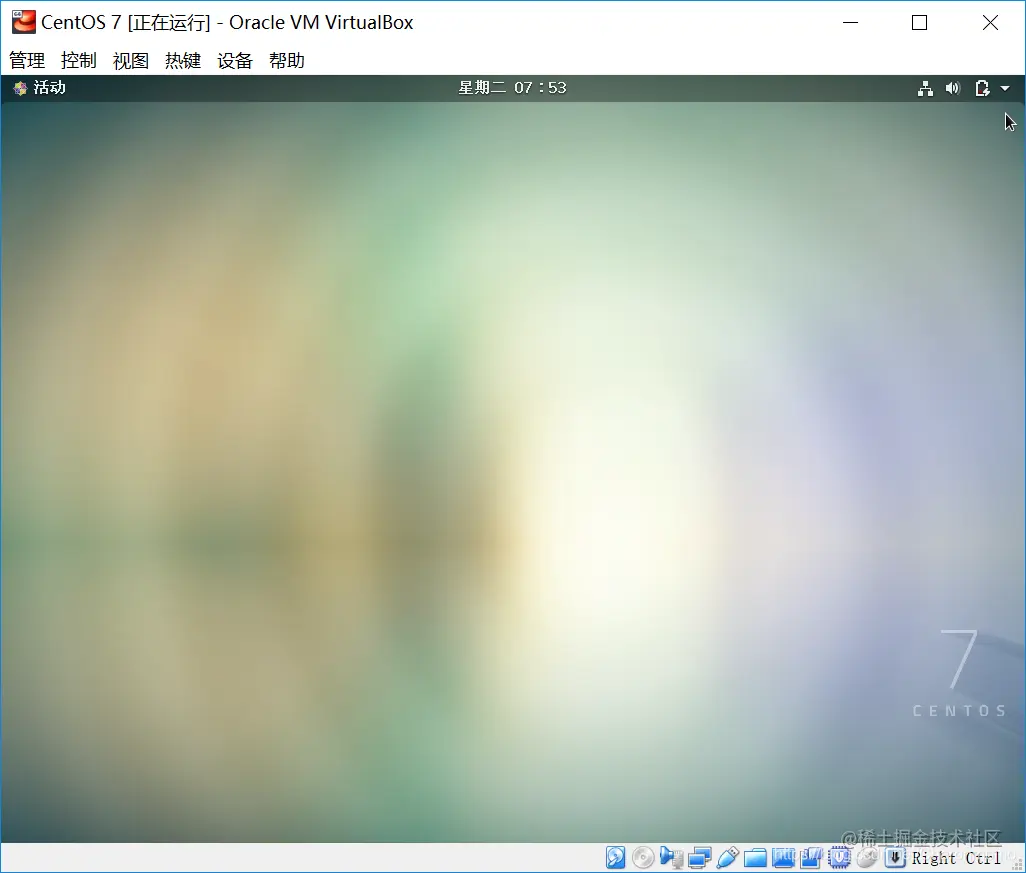Click the GNOME network status icon
Viewport: 1026px width, 873px height.
coord(925,88)
